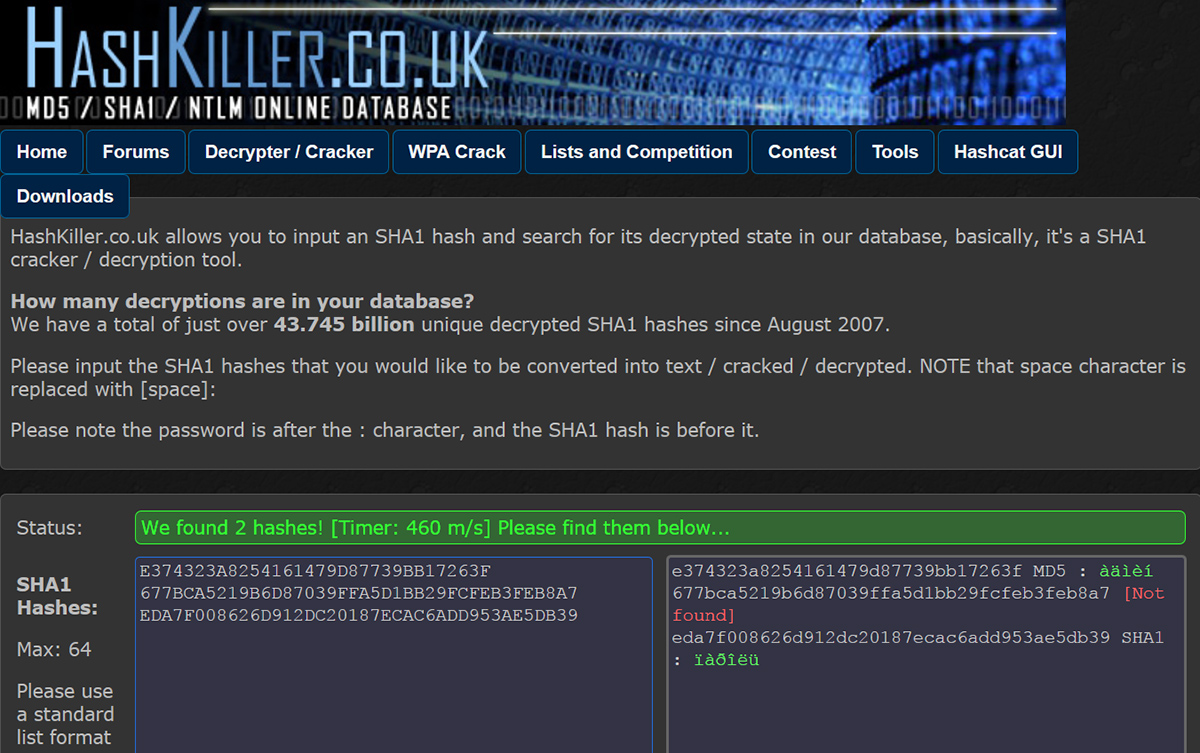This screenshot has width=1200, height=753.
Task: Click the cracked MD5 result 'àäìèí'
Action: 1126,572
